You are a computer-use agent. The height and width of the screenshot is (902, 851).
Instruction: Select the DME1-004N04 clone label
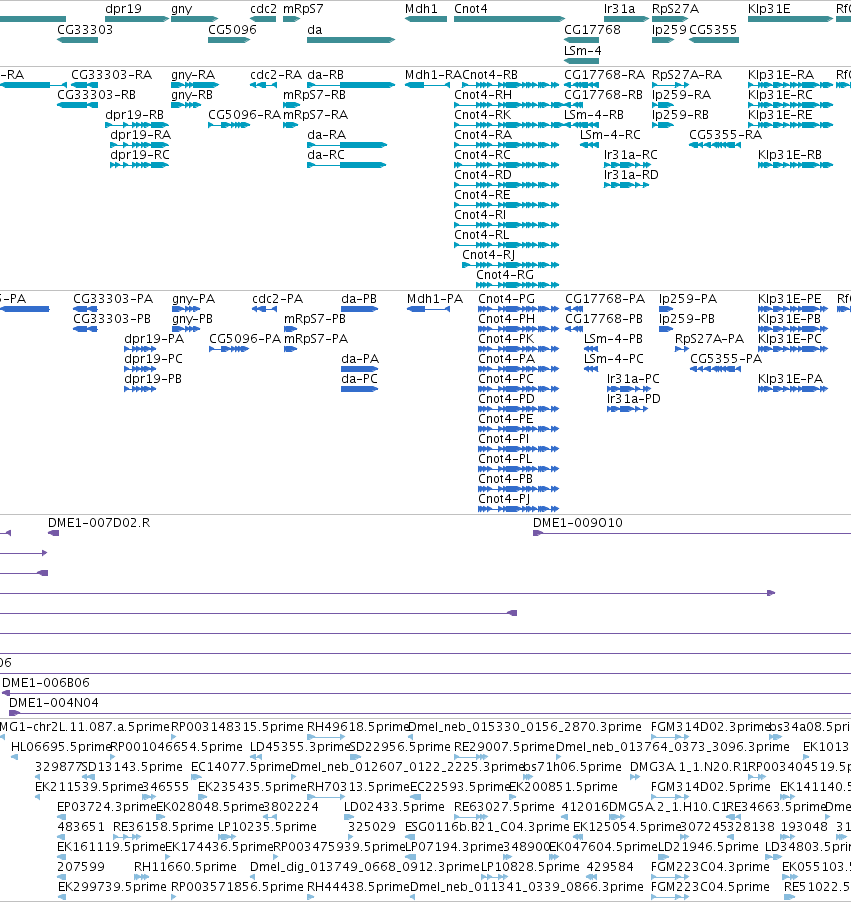tap(54, 703)
